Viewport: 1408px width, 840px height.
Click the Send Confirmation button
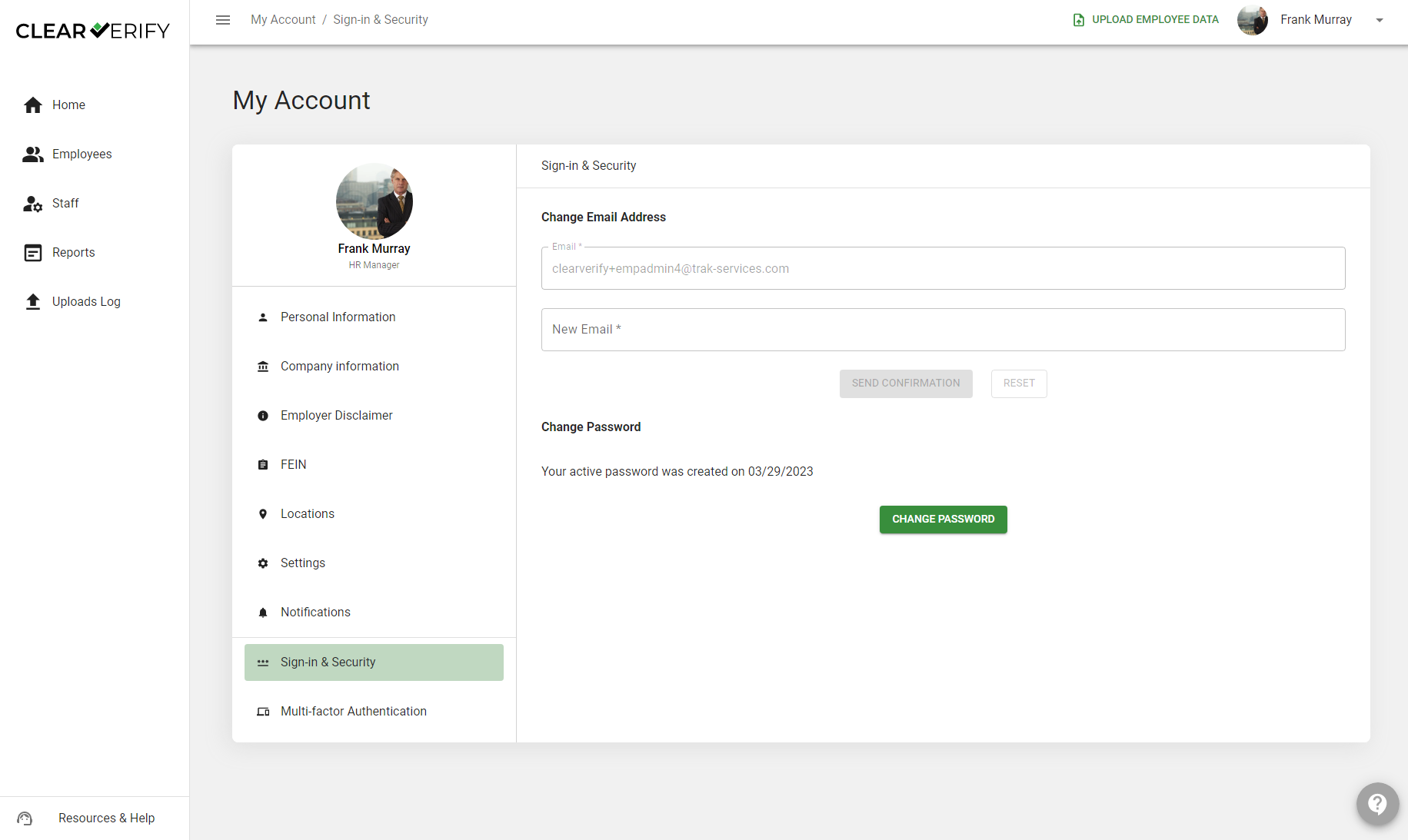906,383
